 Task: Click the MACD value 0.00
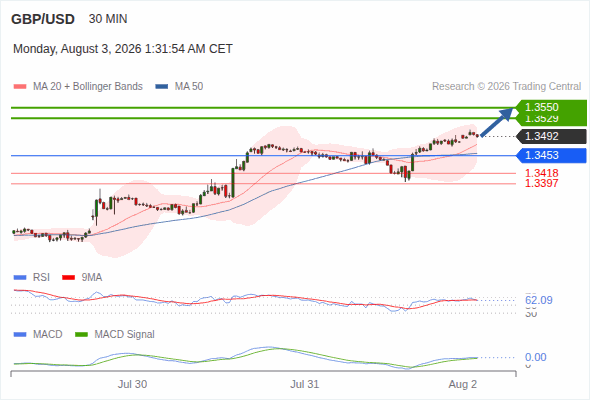point(535,357)
